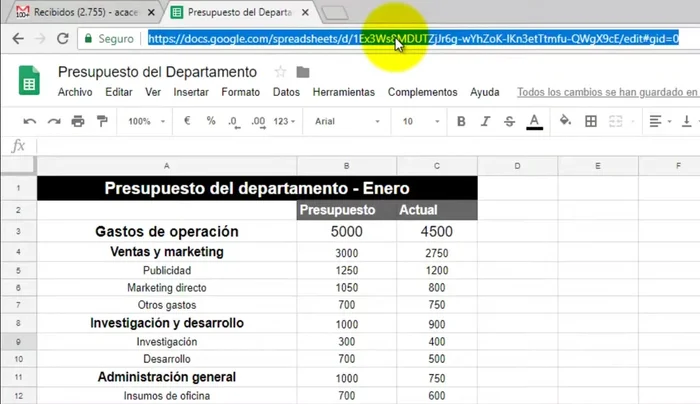Viewport: 700px width, 404px height.
Task: Click the select-all corner box
Action: tap(18, 165)
